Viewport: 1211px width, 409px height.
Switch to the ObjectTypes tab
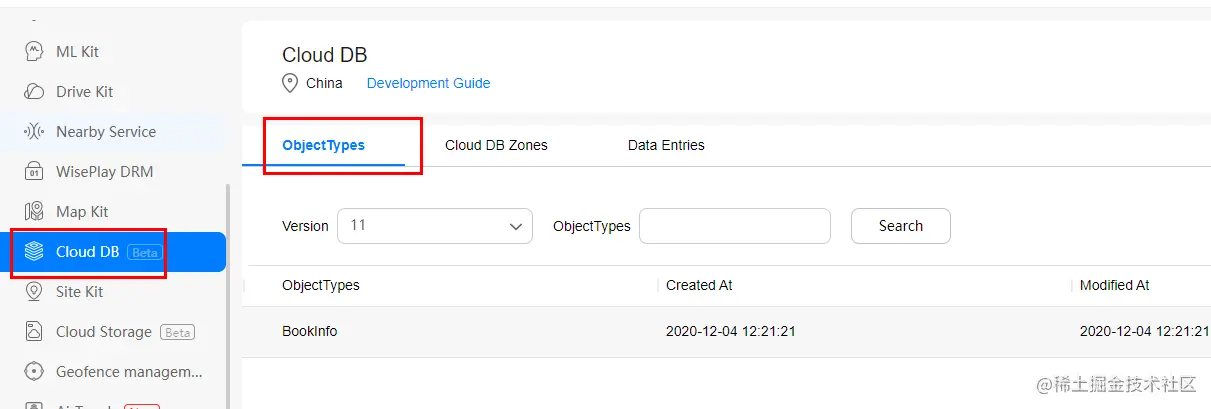point(324,145)
